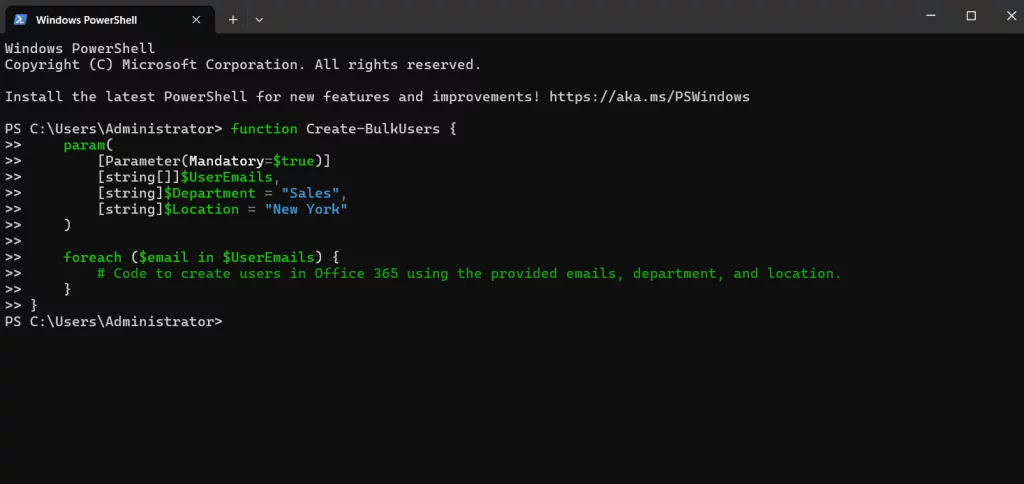Image resolution: width=1024 pixels, height=484 pixels.
Task: Select the Windows PowerShell tab title
Action: (85, 19)
